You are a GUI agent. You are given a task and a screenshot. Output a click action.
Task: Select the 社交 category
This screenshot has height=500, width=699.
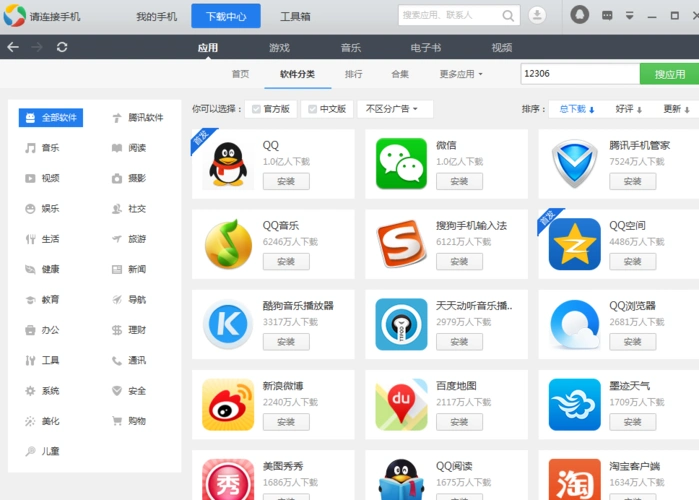coord(129,209)
